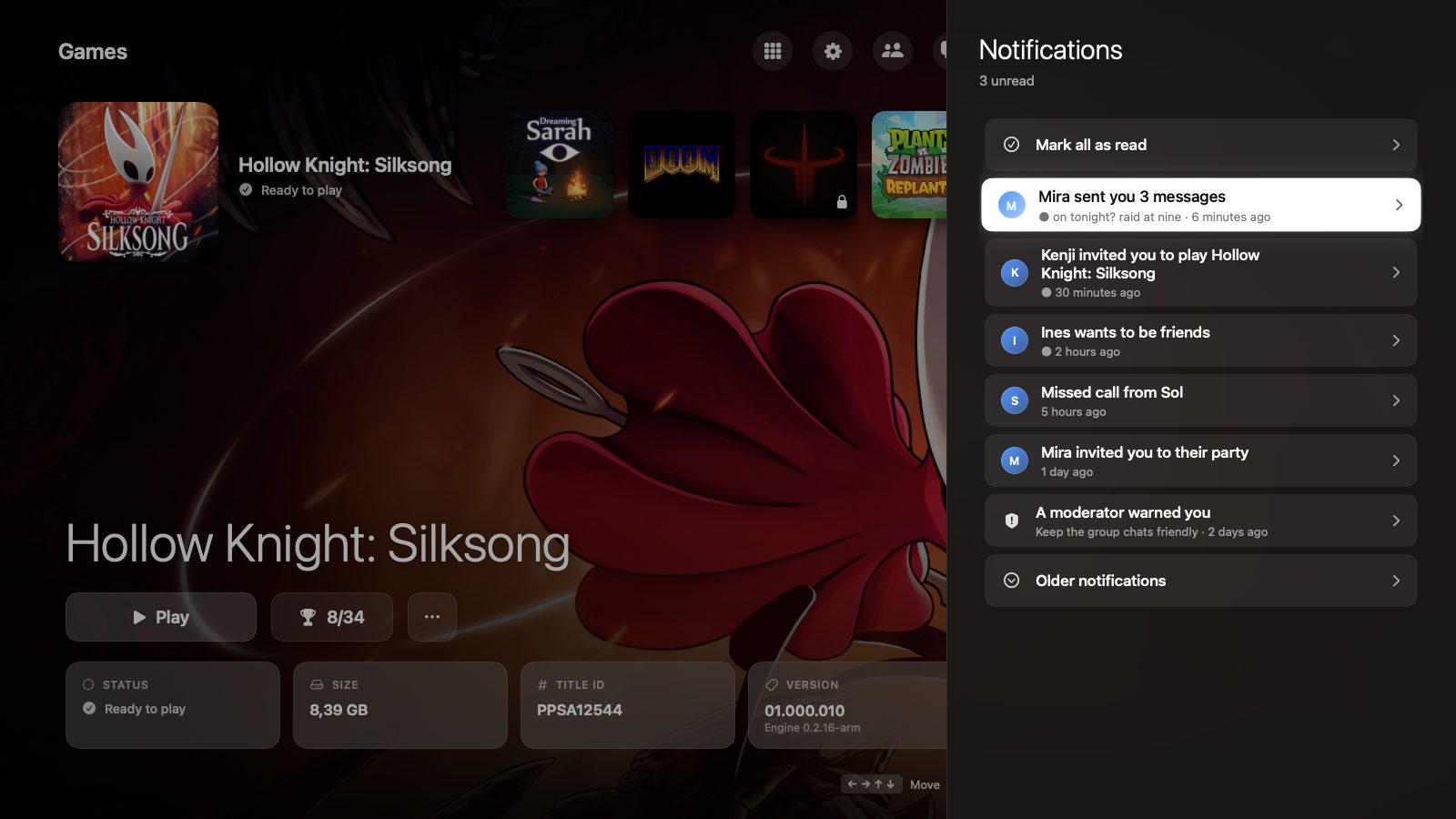
Task: Expand chevron on Older notifications
Action: pyautogui.click(x=1396, y=581)
